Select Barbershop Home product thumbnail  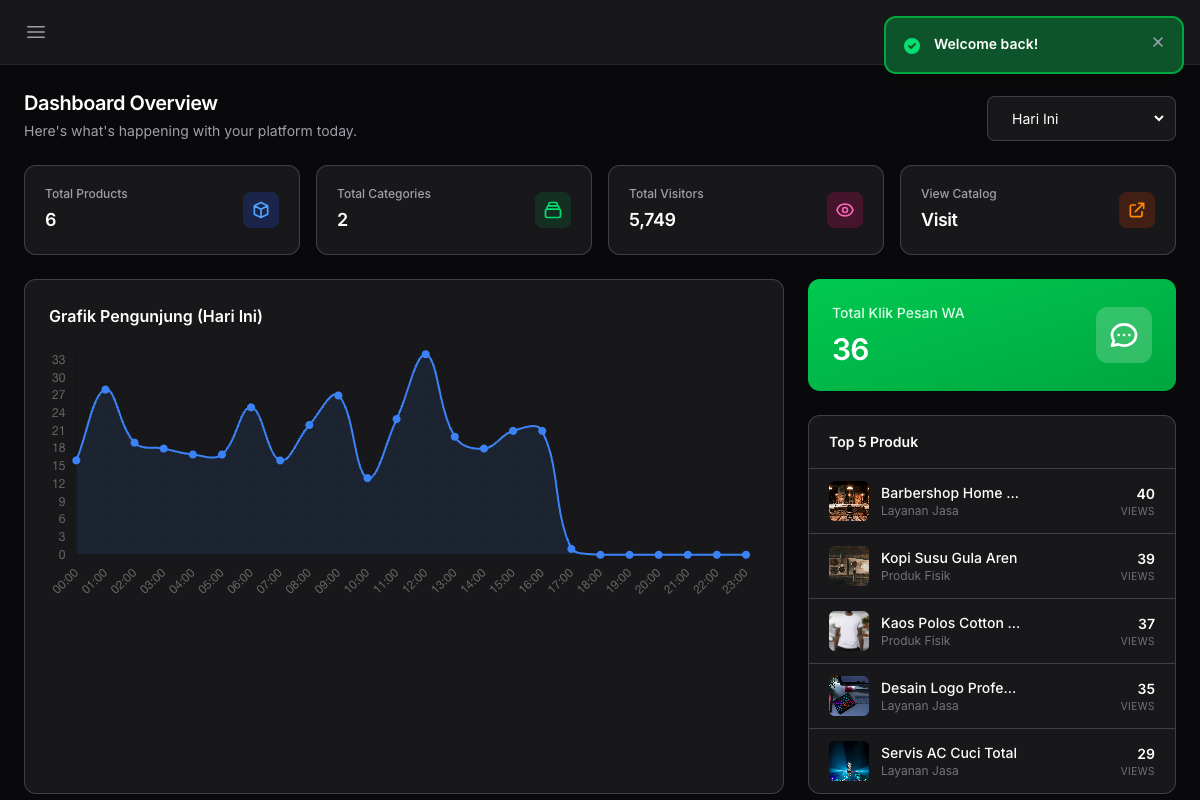(849, 501)
